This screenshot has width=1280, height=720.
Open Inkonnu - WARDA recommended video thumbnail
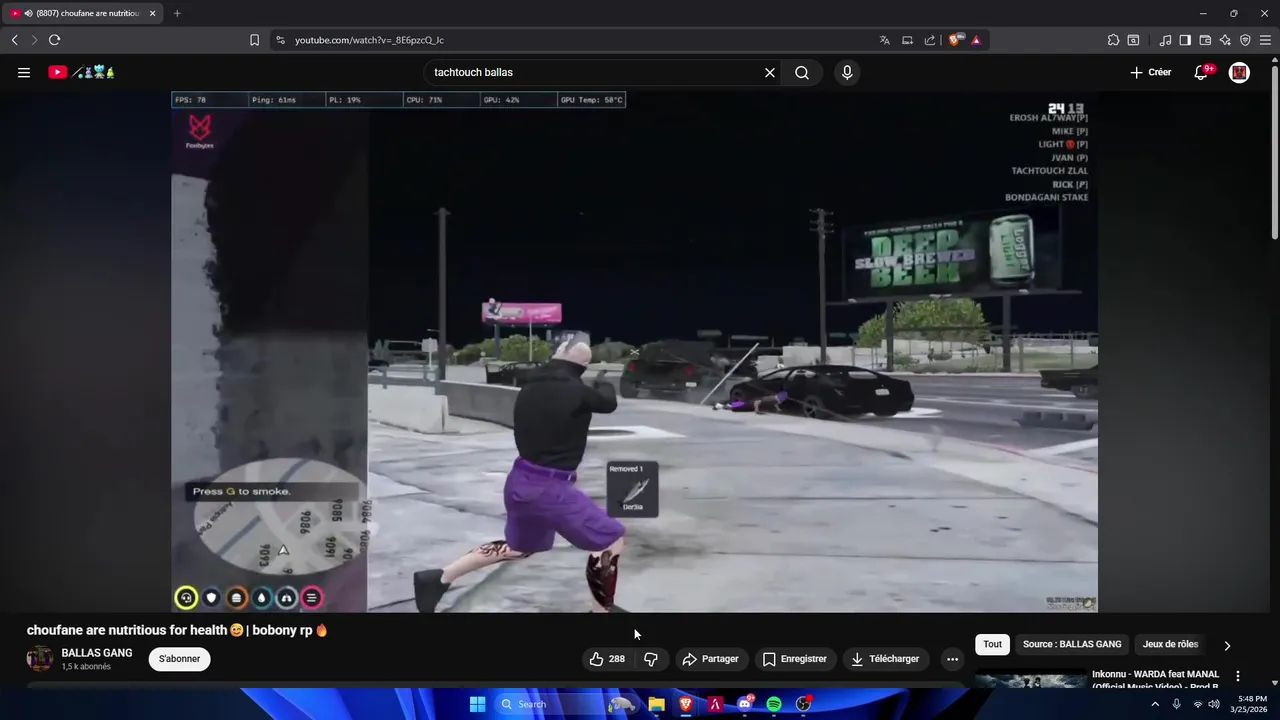pos(1031,679)
